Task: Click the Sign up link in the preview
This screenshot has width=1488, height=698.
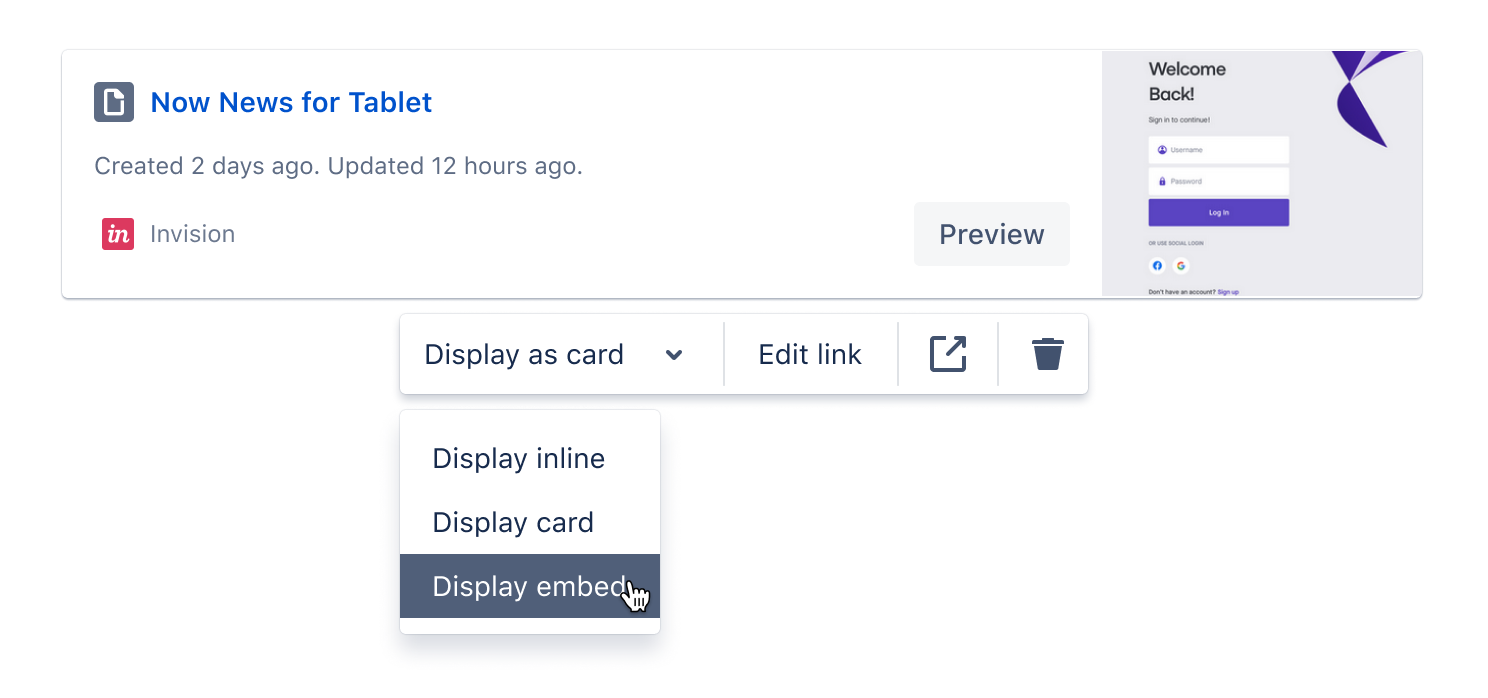Action: click(x=1229, y=291)
